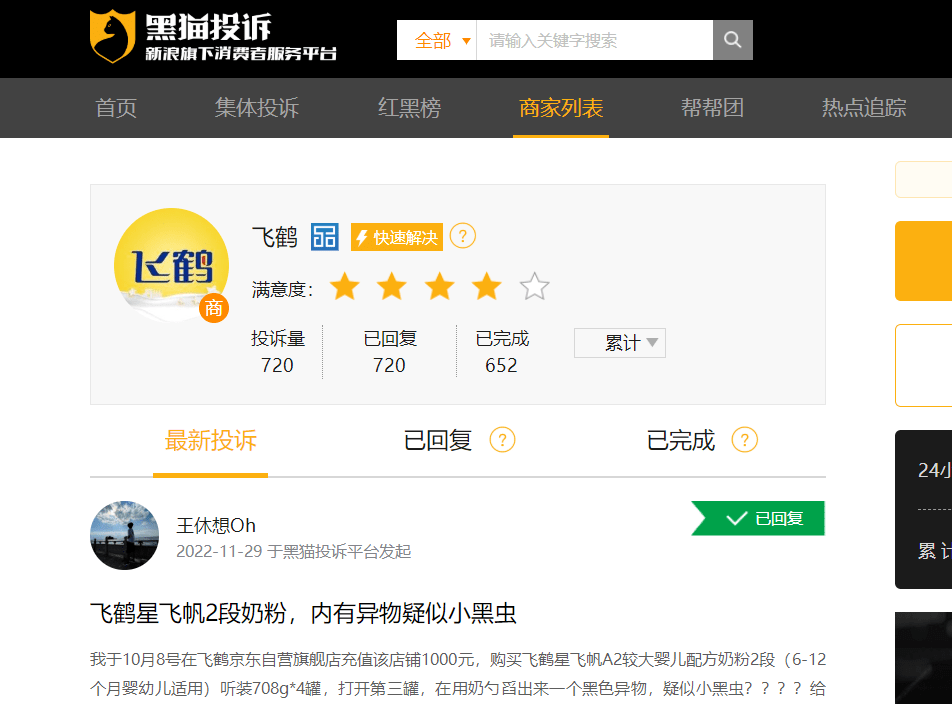Screen dimensions: 952x704
Task: Open the 首页 navigation item
Action: tap(116, 108)
